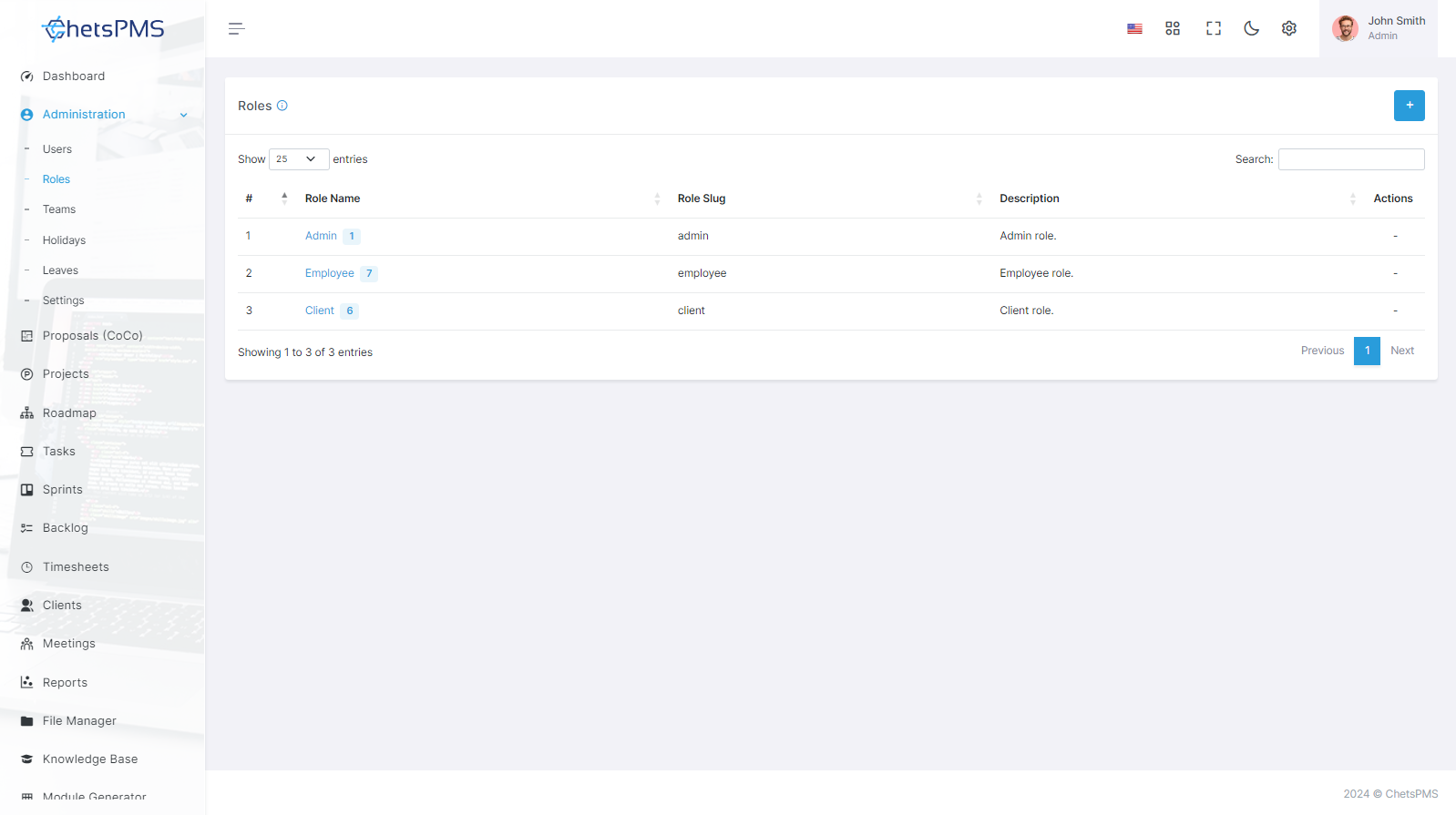Click Employee user count badge 7

pos(369,274)
